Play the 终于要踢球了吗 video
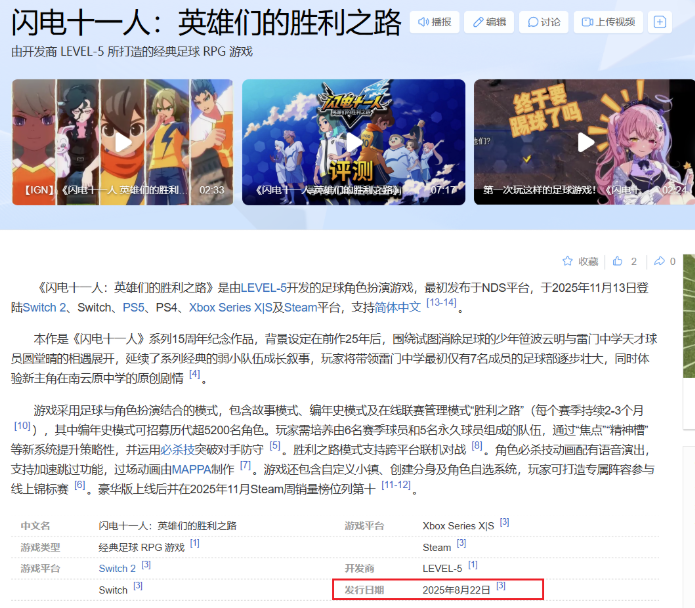This screenshot has height=608, width=695. (x=585, y=142)
